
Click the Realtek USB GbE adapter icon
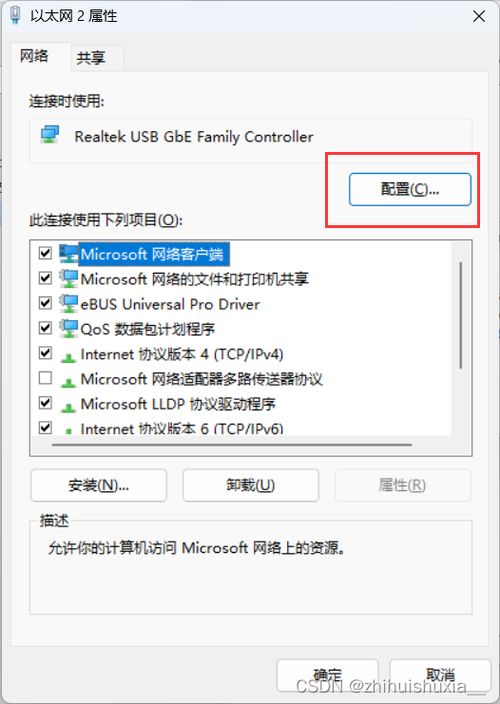pyautogui.click(x=50, y=135)
